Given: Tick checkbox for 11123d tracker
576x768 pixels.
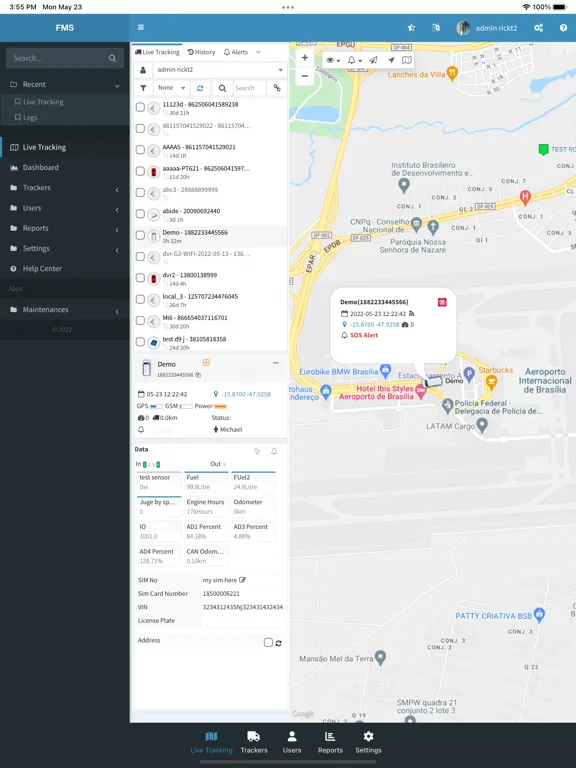Looking at the screenshot, I should [x=140, y=107].
